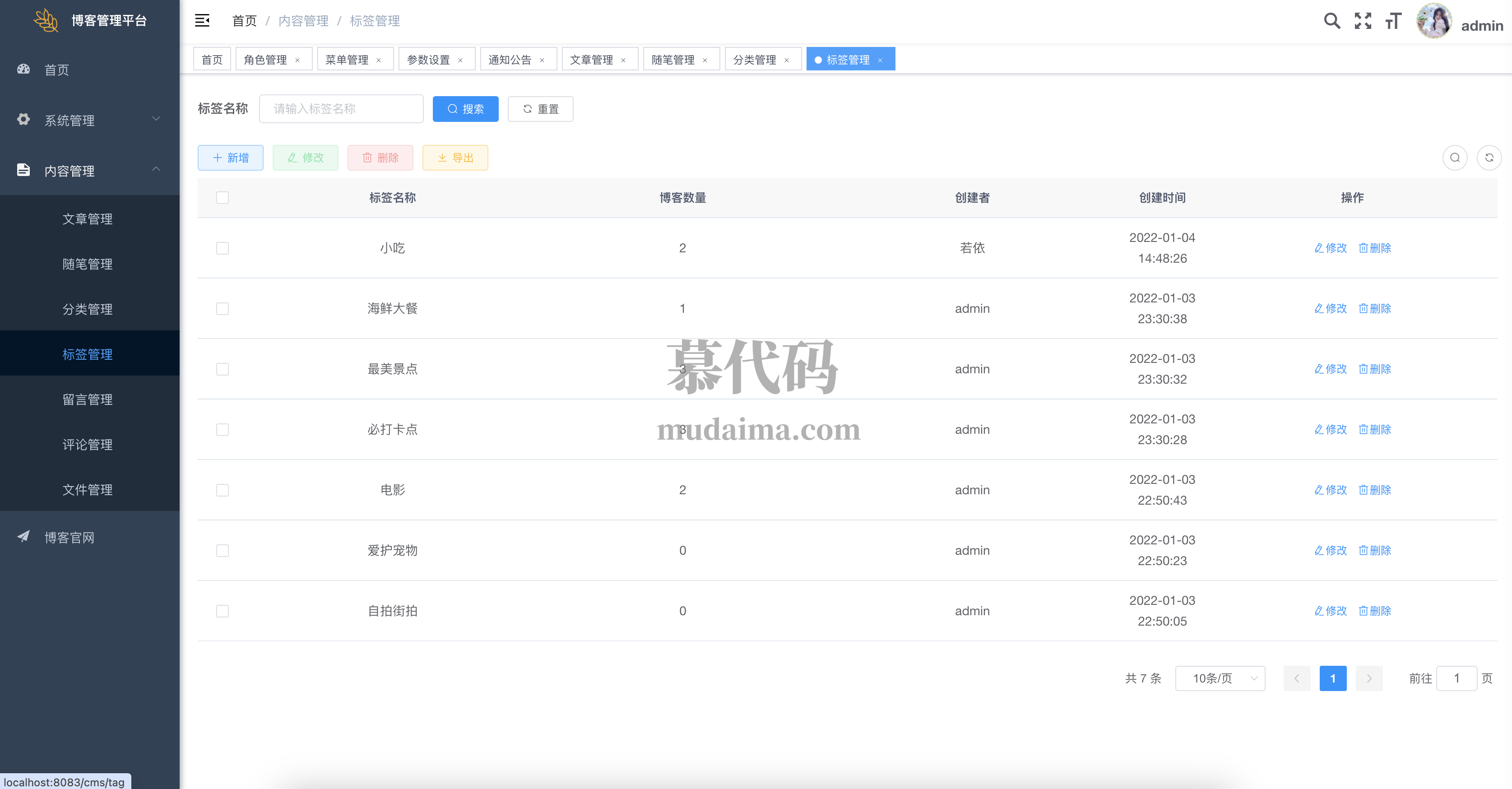
Task: Switch to the 文章管理 tab
Action: [591, 60]
